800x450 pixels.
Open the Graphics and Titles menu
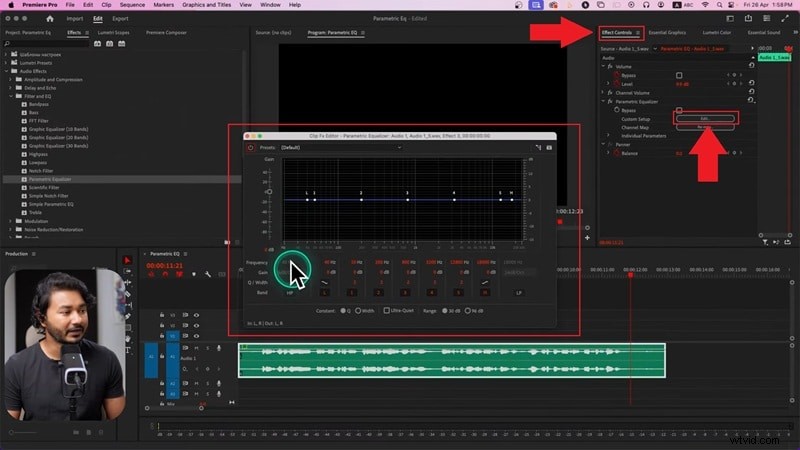click(207, 5)
